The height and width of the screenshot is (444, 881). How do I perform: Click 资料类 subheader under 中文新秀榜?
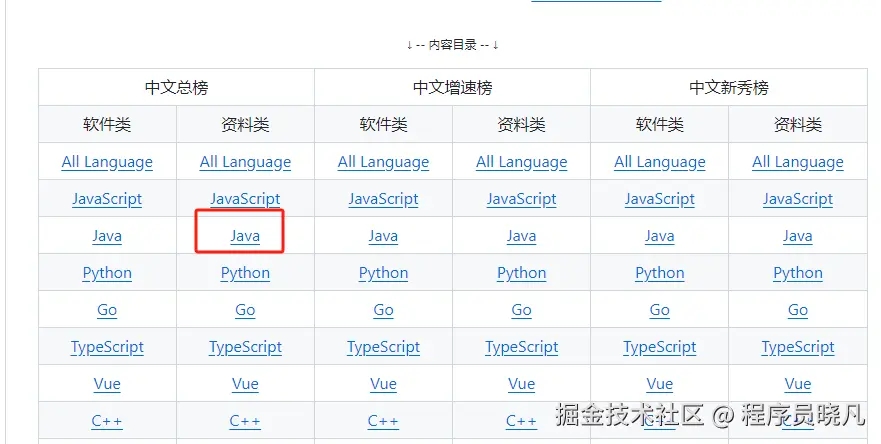point(798,124)
